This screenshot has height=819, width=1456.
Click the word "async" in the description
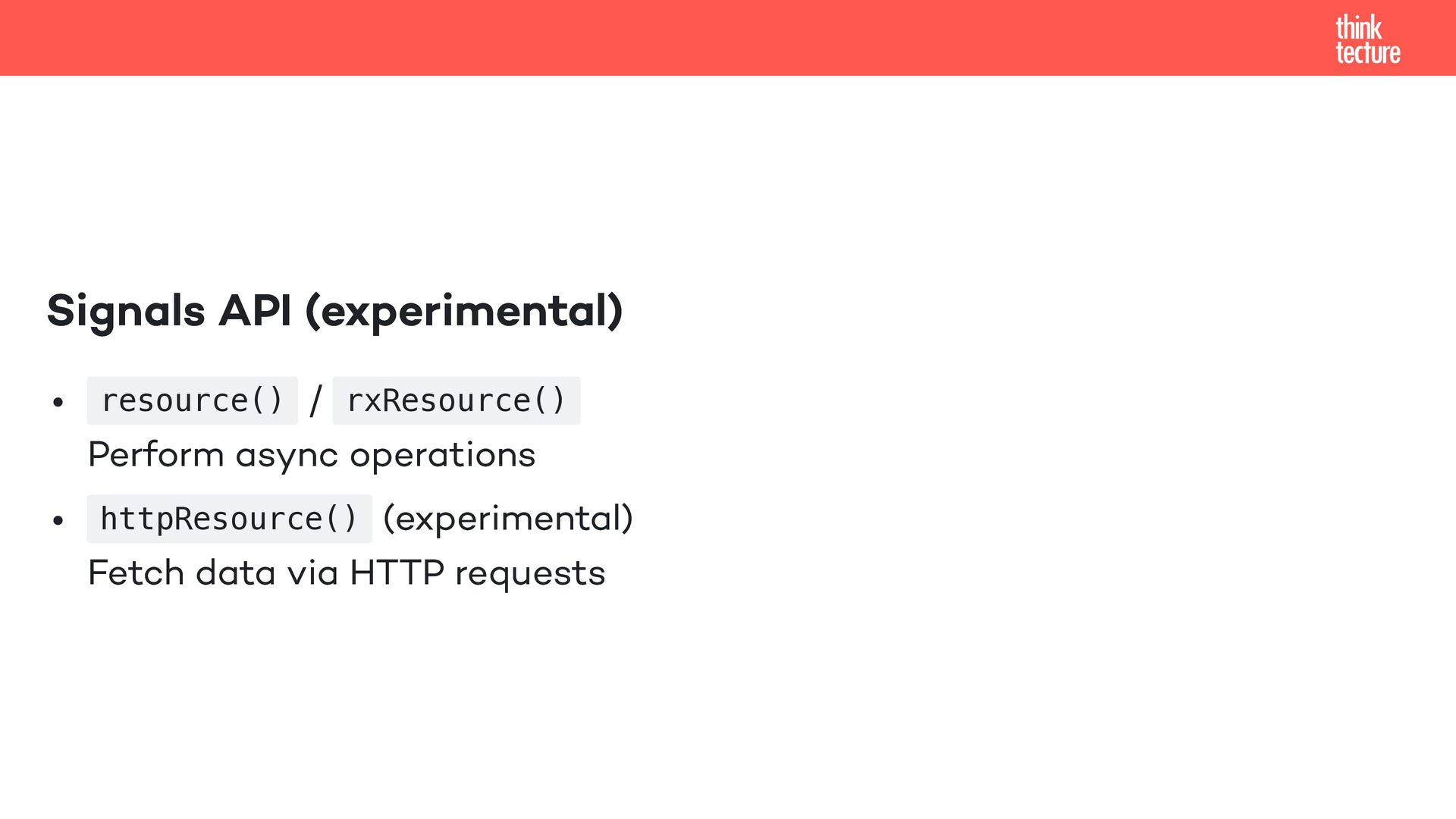pyautogui.click(x=287, y=455)
